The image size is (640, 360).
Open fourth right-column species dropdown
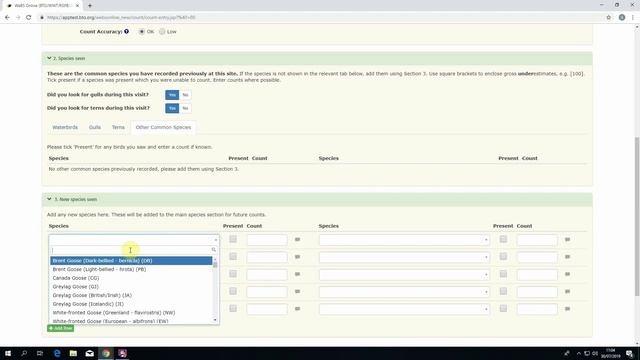click(x=404, y=292)
